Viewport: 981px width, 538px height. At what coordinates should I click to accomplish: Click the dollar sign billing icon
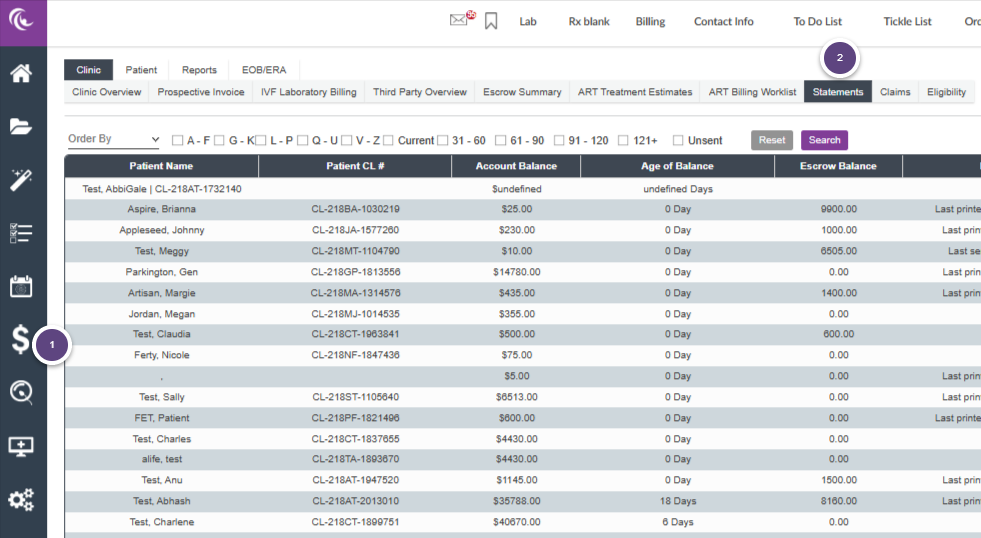coord(21,340)
